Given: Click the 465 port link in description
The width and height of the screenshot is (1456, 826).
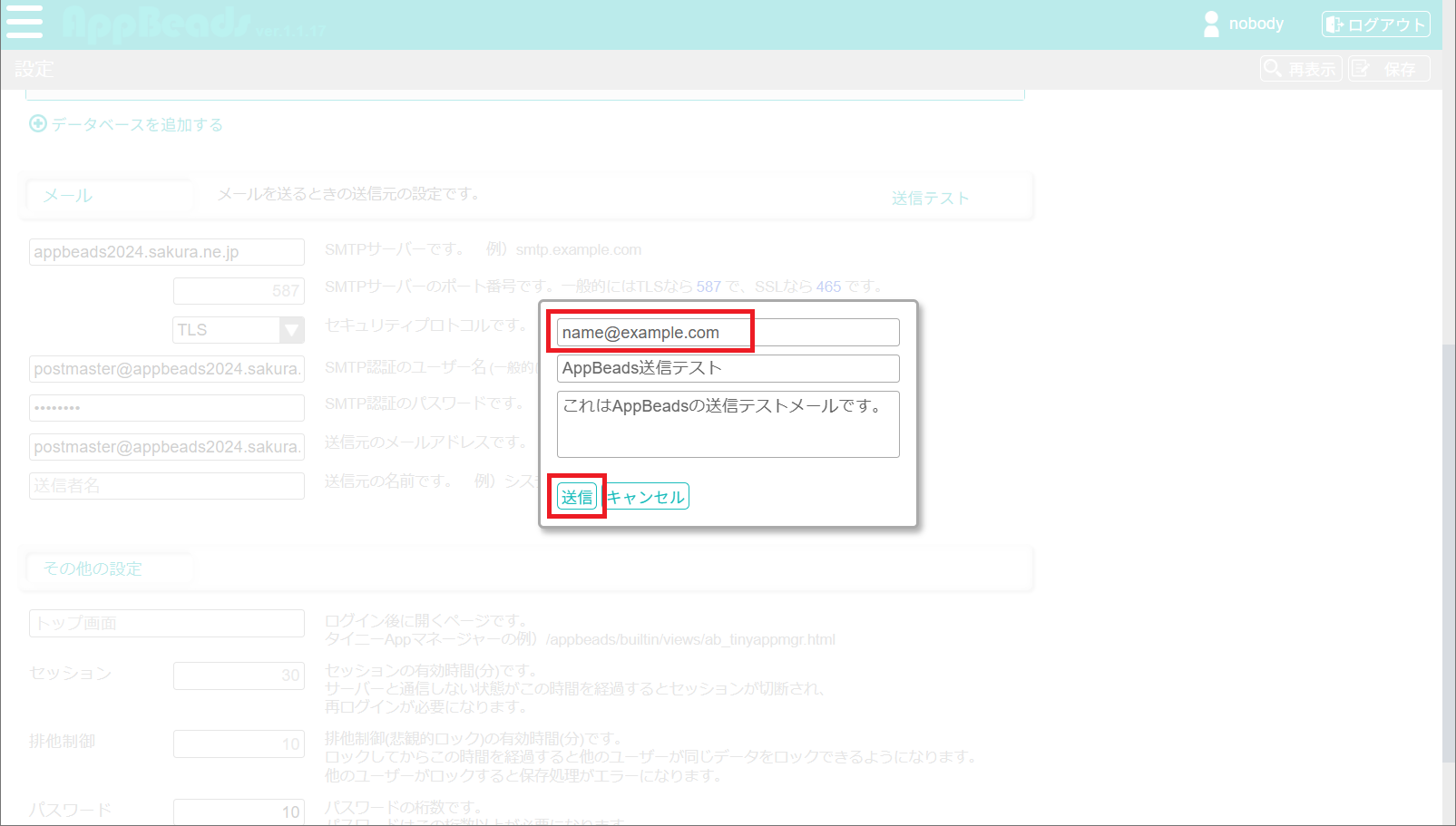Looking at the screenshot, I should click(x=828, y=287).
